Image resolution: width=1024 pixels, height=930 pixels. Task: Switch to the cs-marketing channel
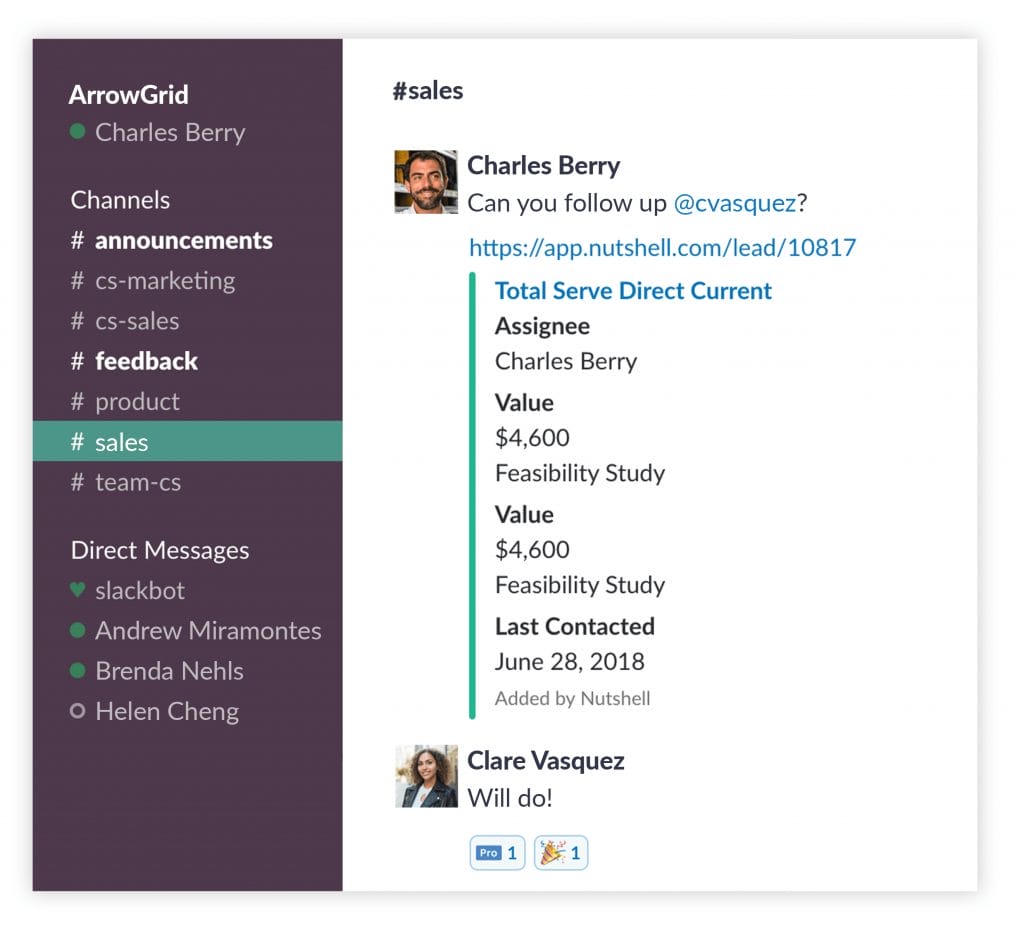coord(165,281)
